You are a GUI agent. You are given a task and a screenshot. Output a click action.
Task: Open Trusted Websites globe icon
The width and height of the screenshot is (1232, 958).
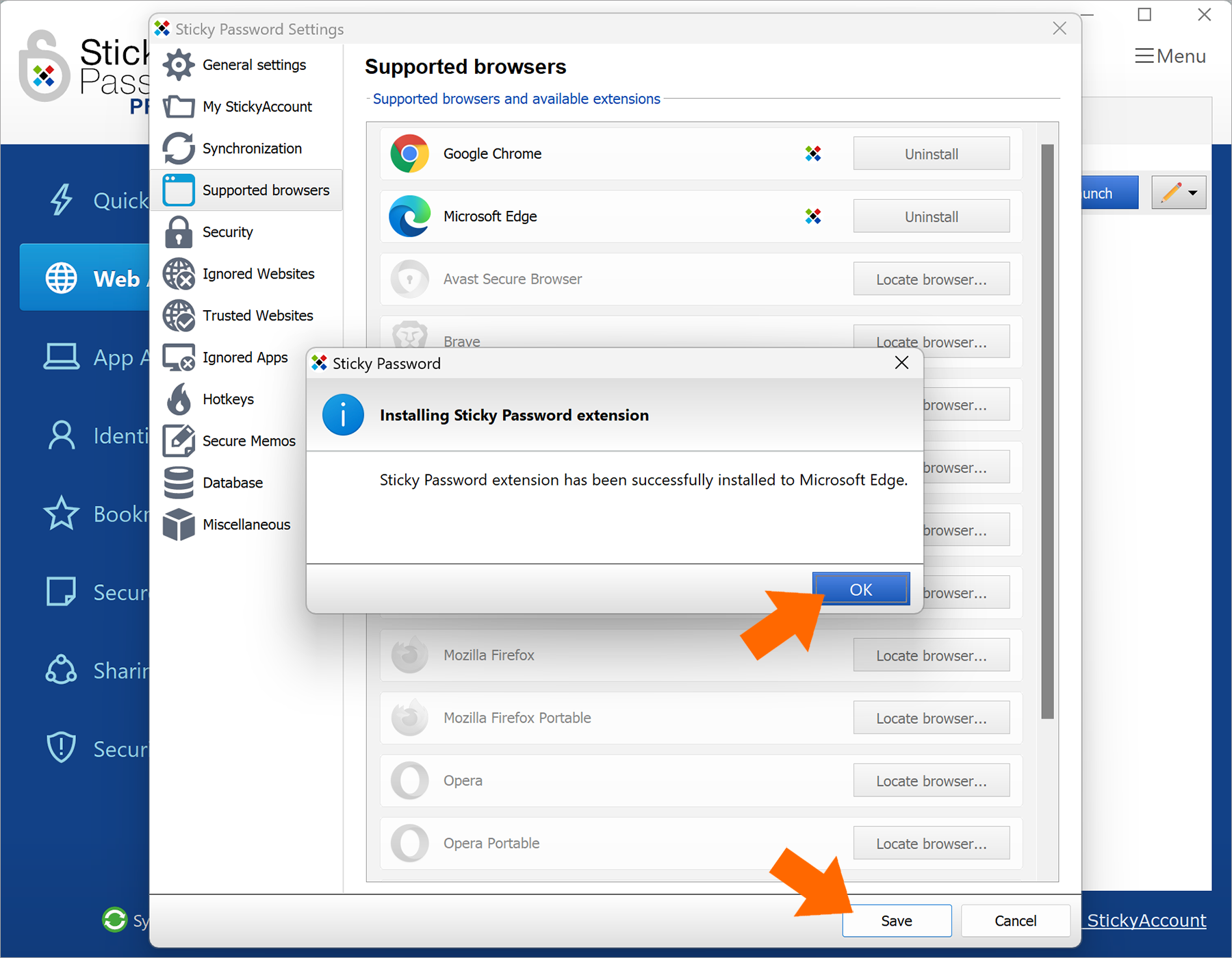pyautogui.click(x=179, y=316)
